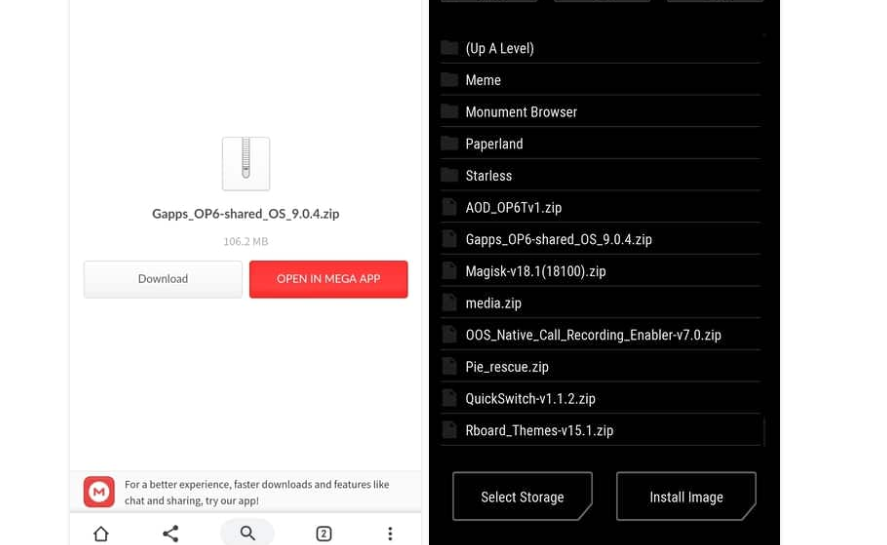Tap the browser home icon

101,533
